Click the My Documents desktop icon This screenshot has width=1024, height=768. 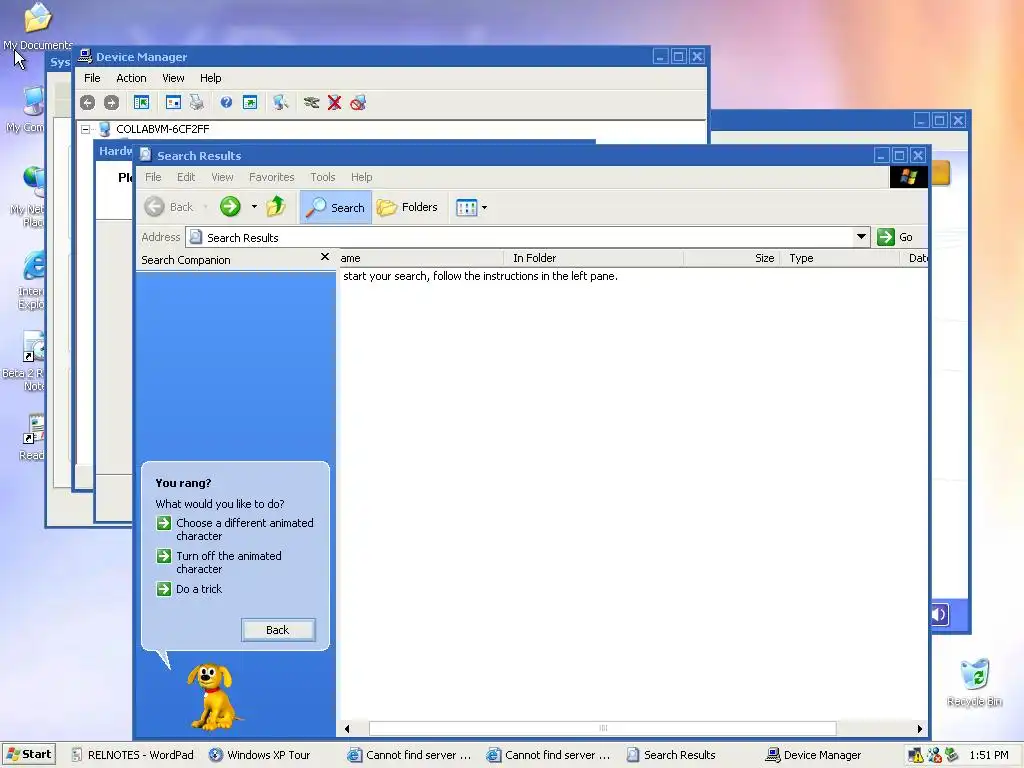click(x=37, y=26)
